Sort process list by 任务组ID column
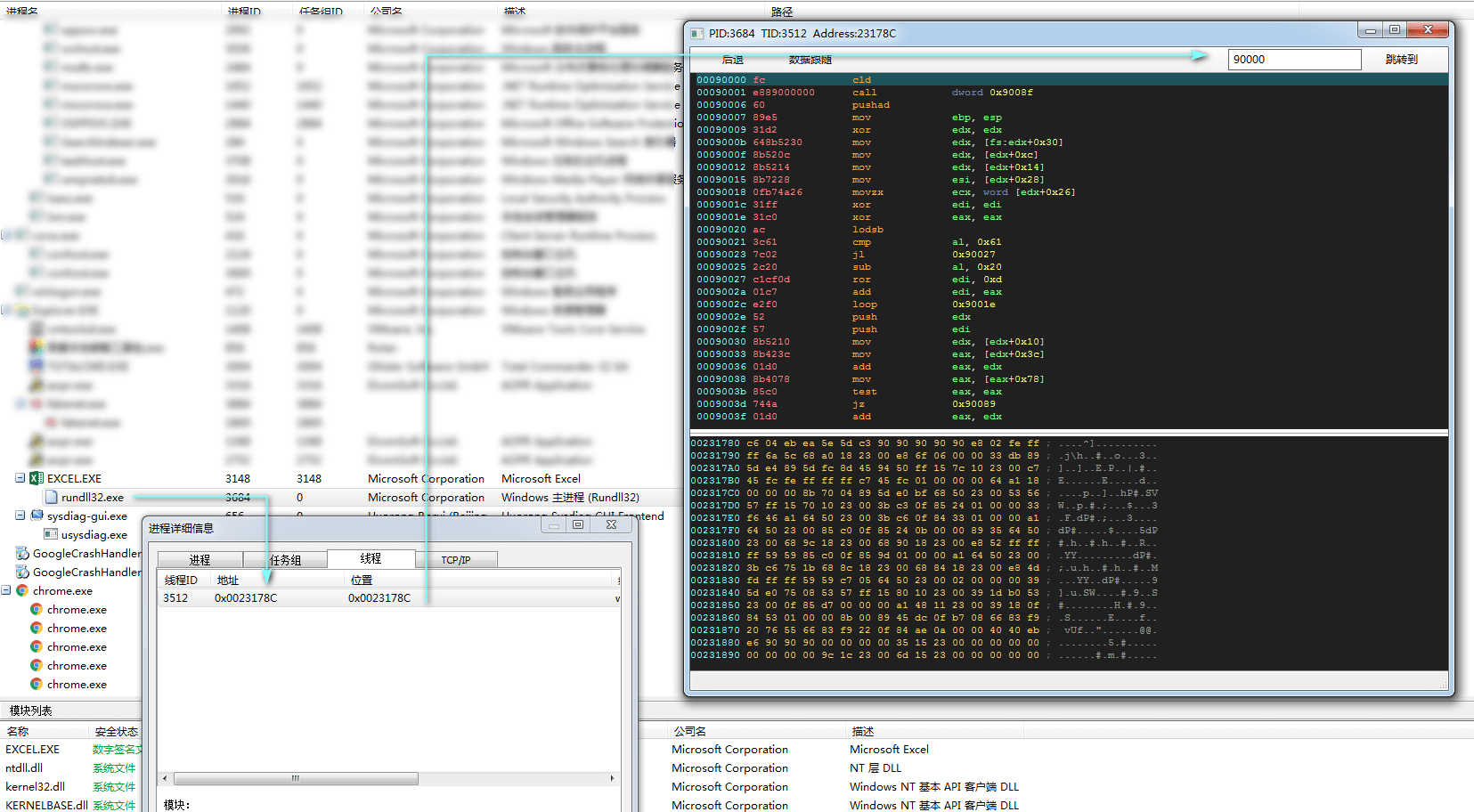1474x812 pixels. [321, 11]
